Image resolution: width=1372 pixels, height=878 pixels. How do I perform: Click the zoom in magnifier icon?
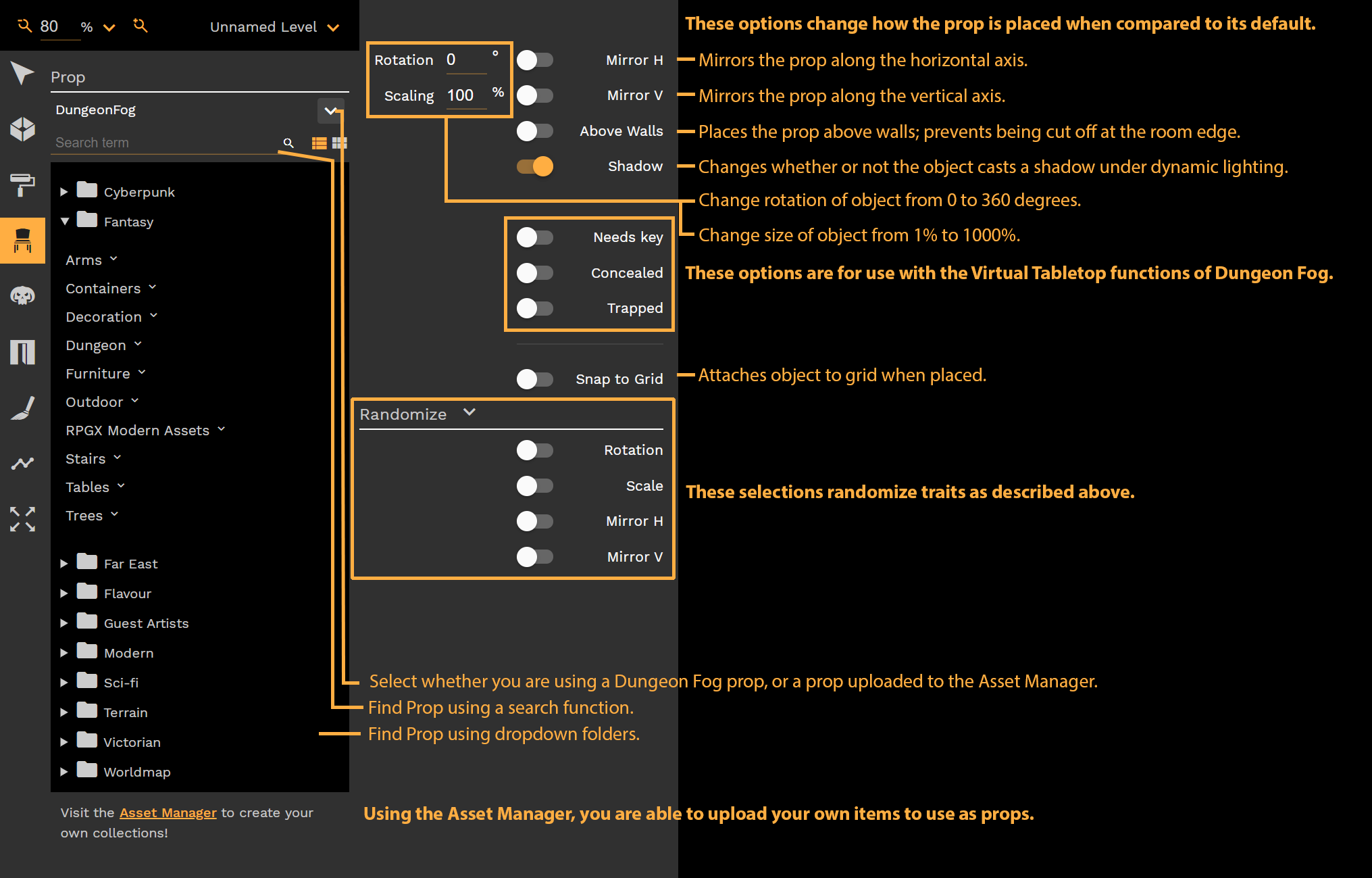tap(141, 26)
